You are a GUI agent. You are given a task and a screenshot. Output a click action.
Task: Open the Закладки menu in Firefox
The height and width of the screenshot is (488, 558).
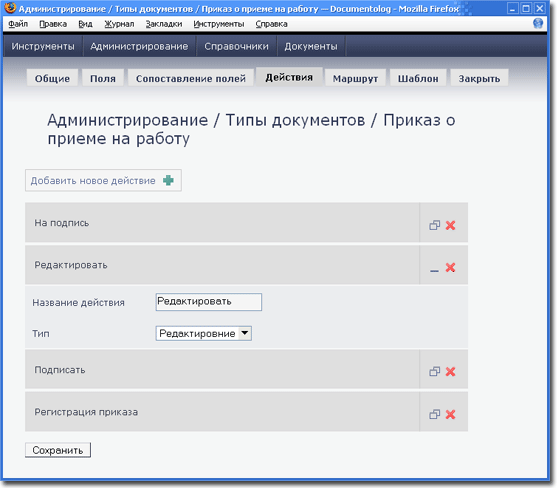click(164, 24)
